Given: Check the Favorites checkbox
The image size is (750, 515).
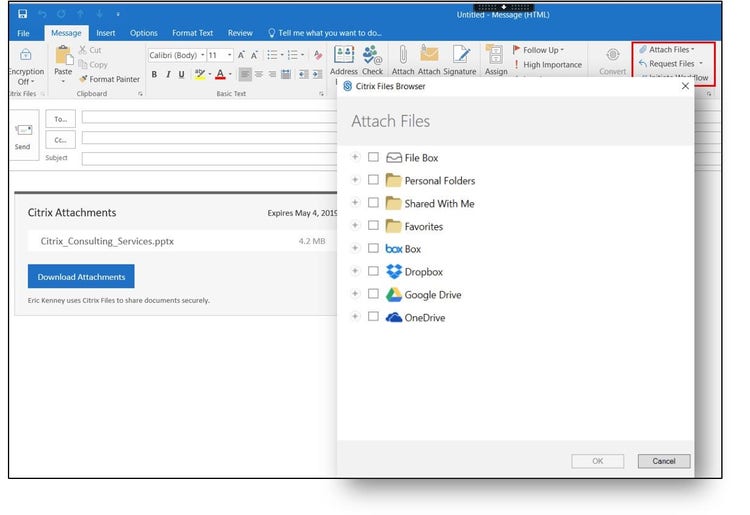Looking at the screenshot, I should click(374, 225).
